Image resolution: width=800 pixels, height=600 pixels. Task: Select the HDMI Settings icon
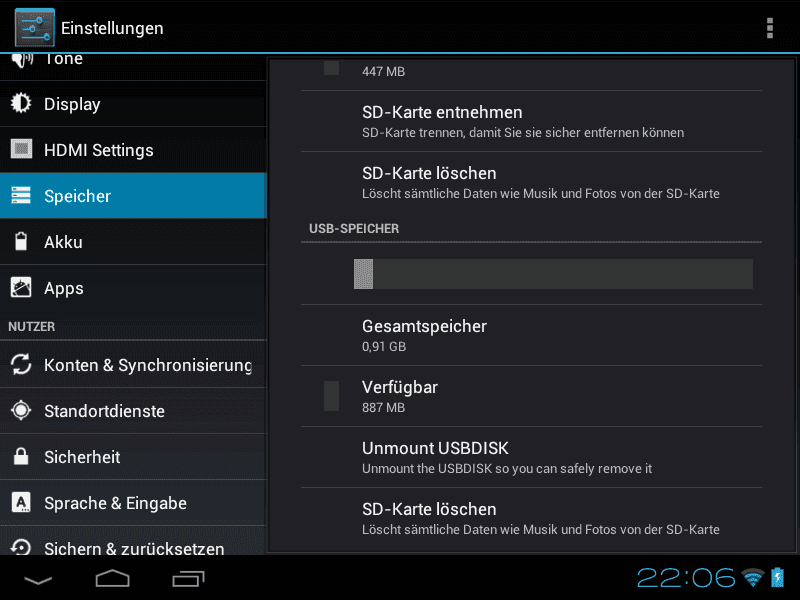21,149
